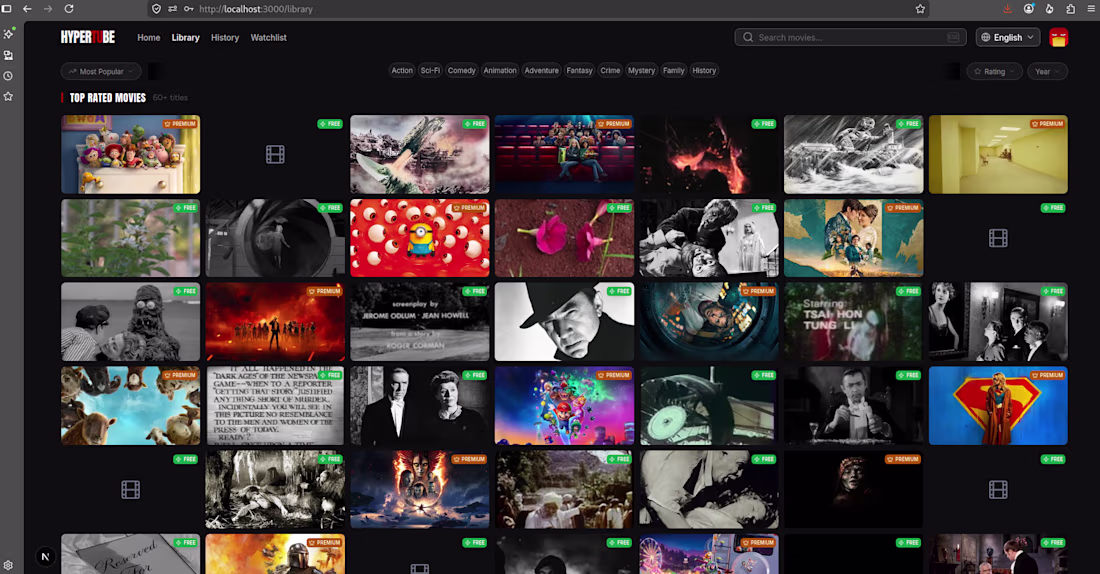Open the Tsai Hon Tung credits thumbnail
1100x574 pixels.
853,321
